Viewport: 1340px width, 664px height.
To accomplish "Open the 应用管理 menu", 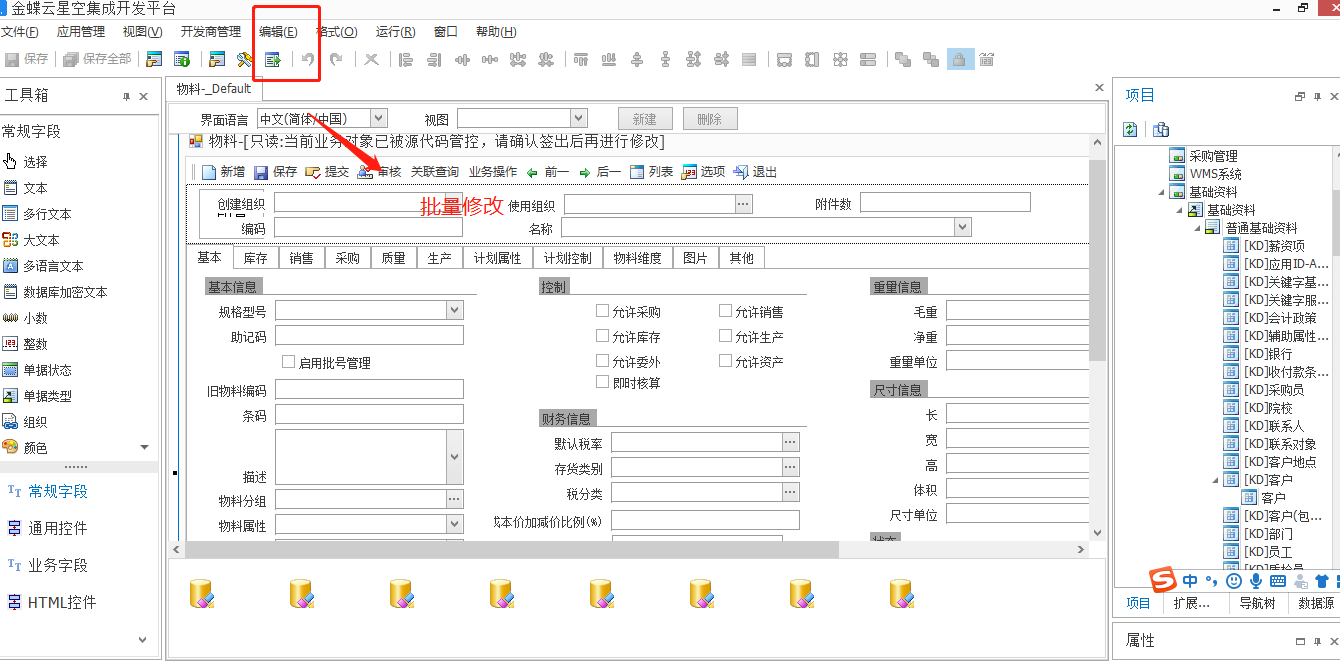I will [81, 32].
